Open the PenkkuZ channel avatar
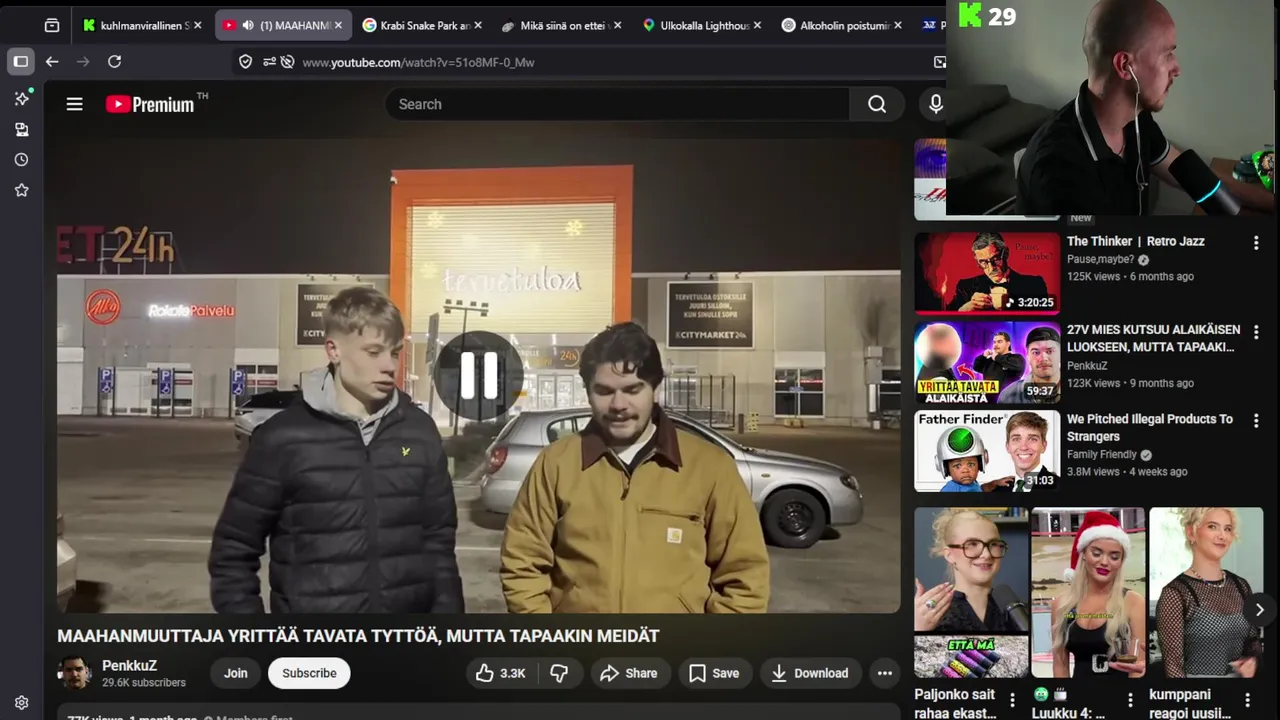 click(74, 673)
